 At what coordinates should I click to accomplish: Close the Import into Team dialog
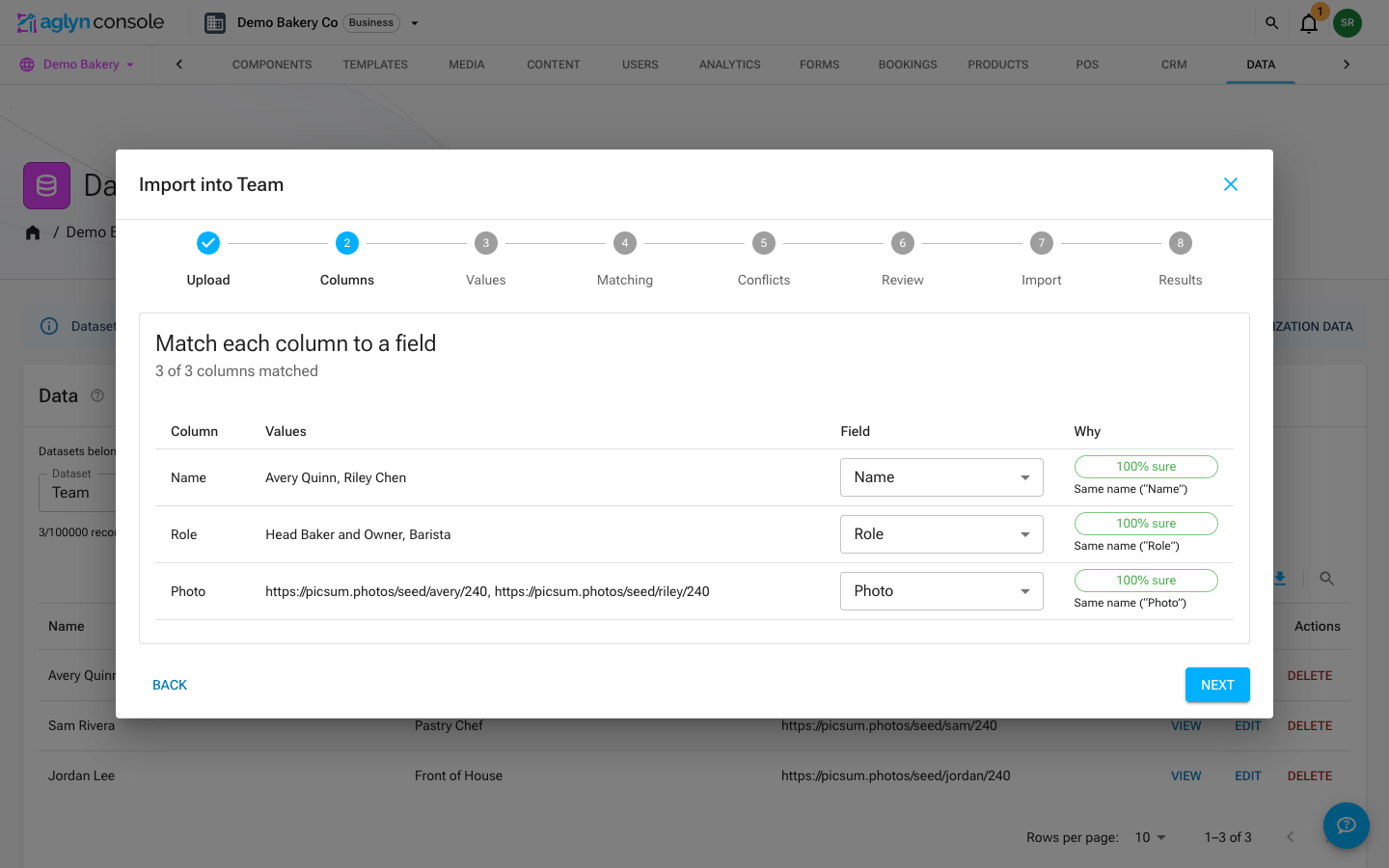[1231, 184]
